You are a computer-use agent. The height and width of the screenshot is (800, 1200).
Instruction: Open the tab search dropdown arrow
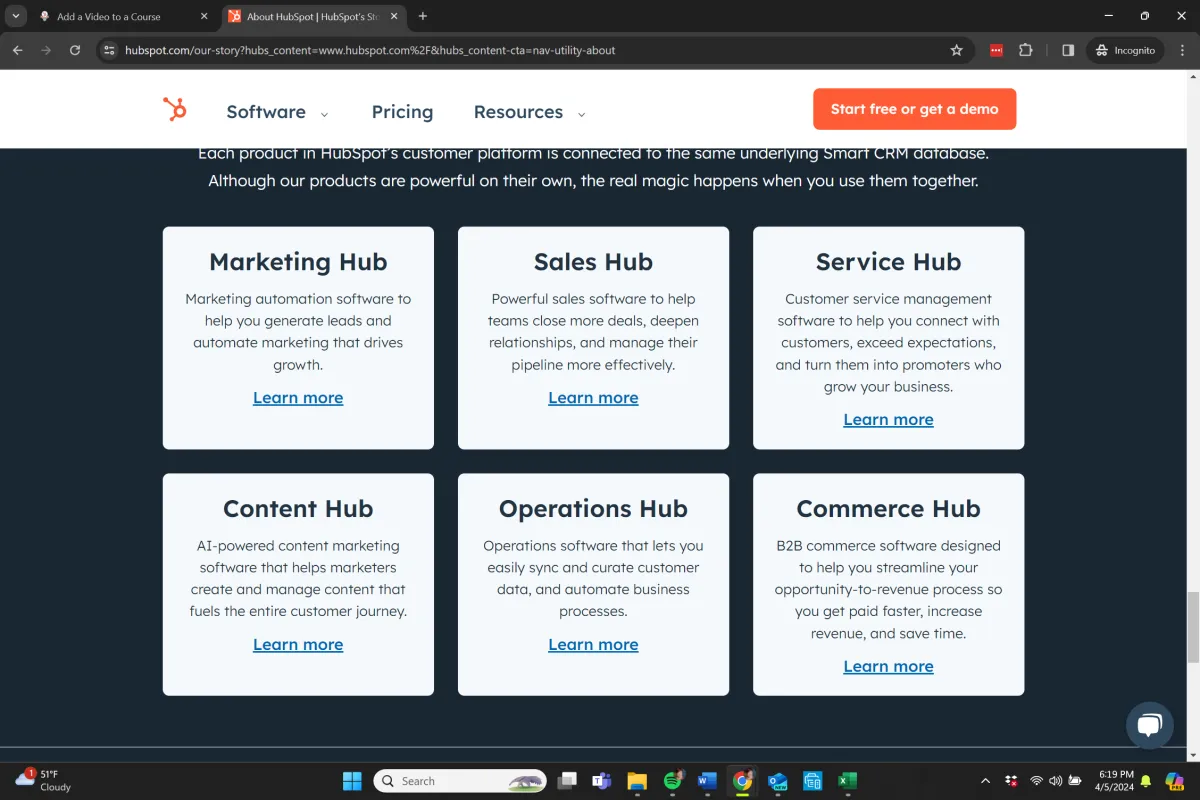tap(16, 16)
